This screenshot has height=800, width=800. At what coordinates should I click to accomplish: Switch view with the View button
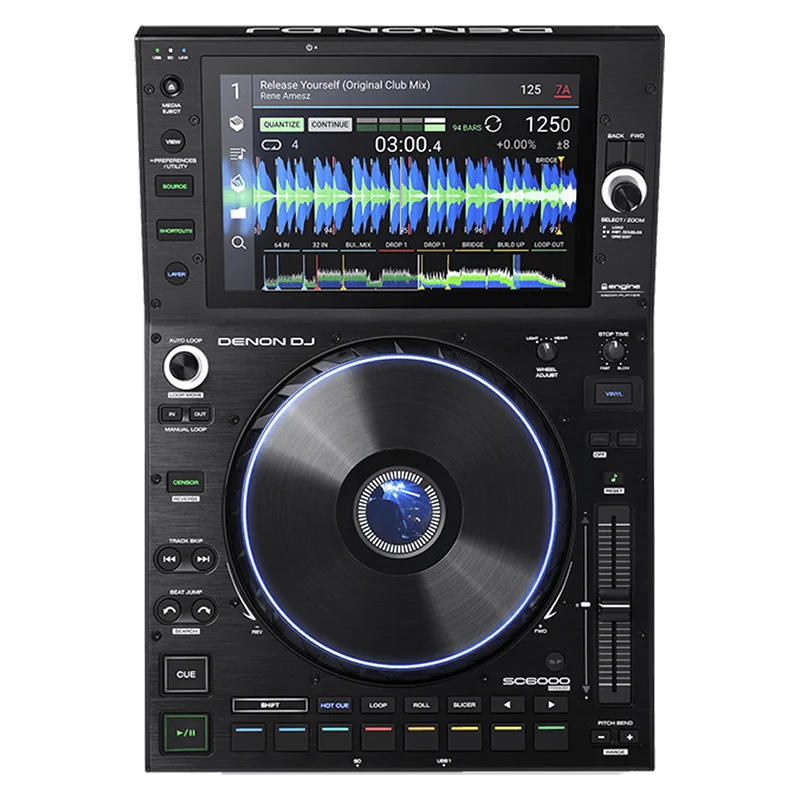point(173,141)
